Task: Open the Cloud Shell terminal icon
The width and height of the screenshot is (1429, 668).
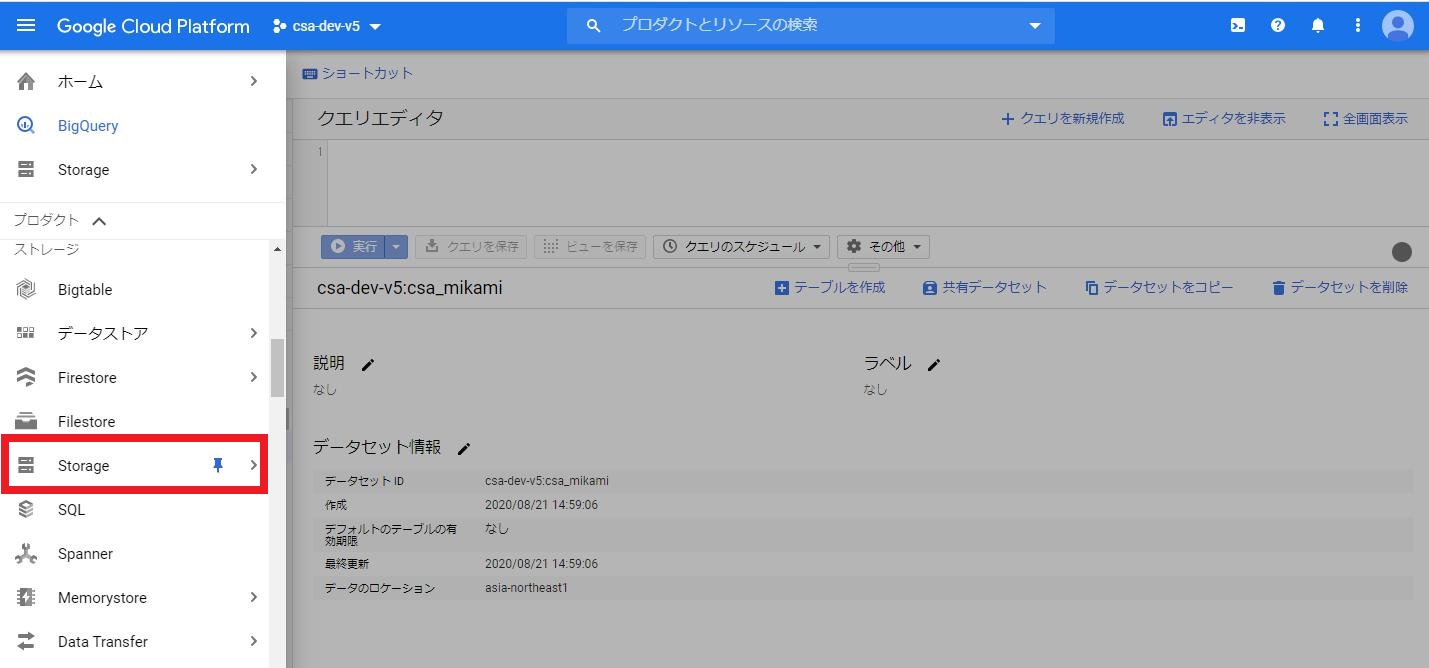Action: tap(1237, 25)
